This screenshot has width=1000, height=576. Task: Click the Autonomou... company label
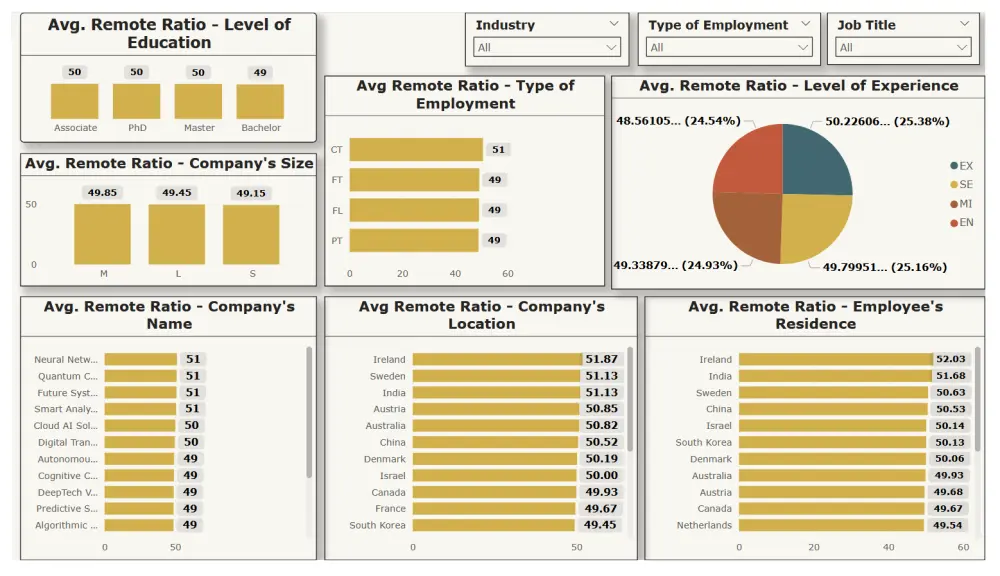[x=68, y=459]
